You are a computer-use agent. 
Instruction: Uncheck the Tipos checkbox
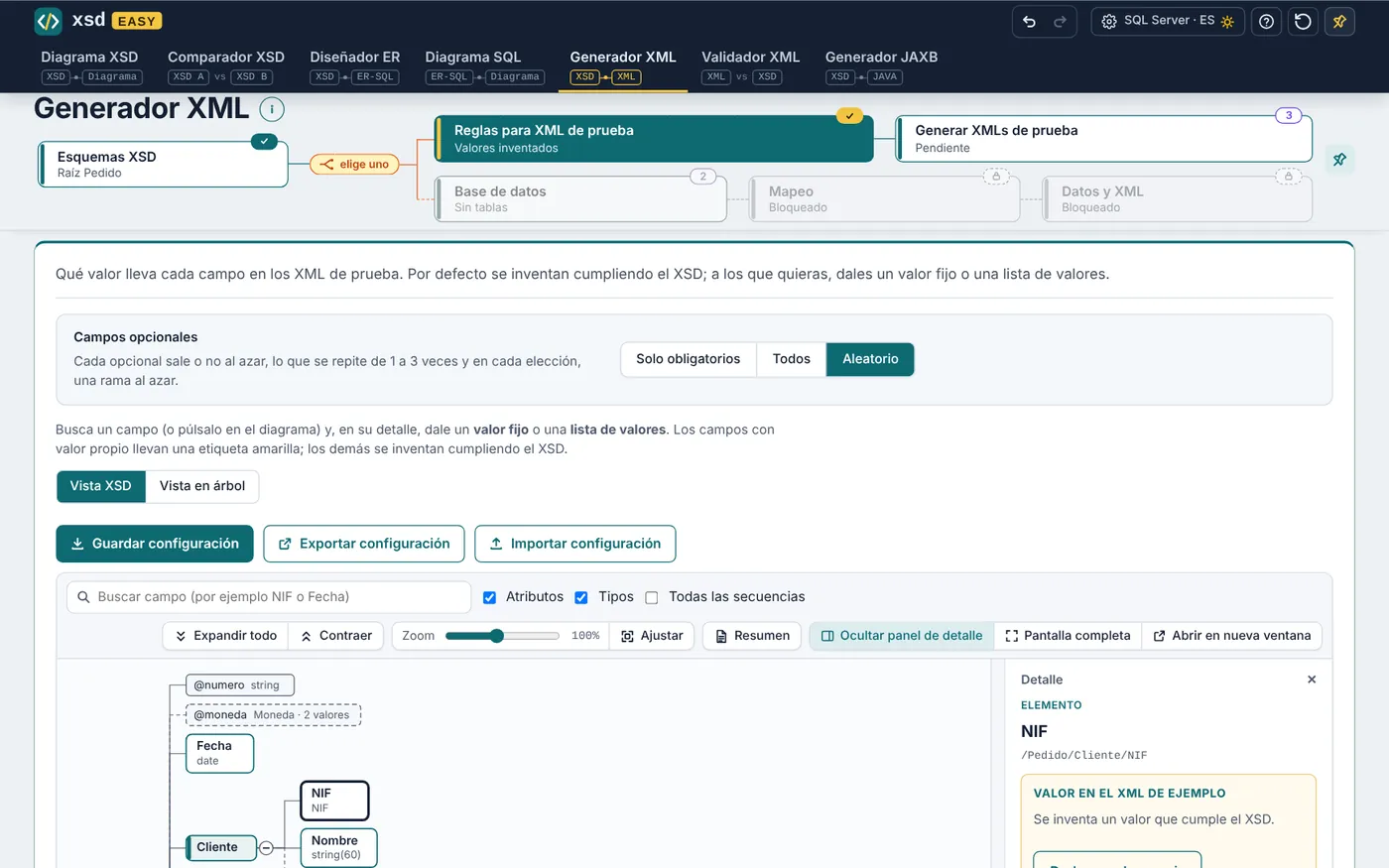(581, 597)
